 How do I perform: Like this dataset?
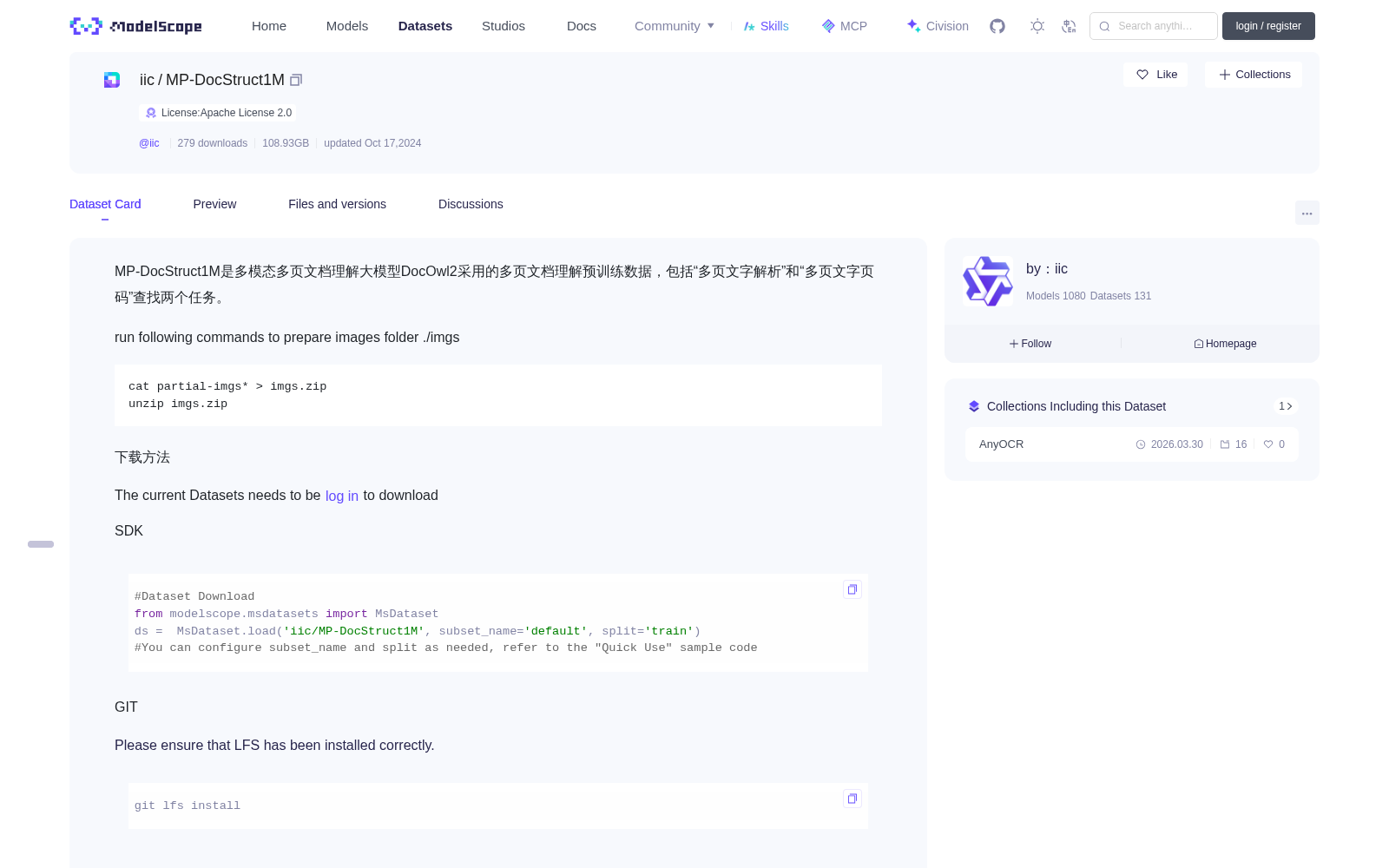[x=1156, y=75]
